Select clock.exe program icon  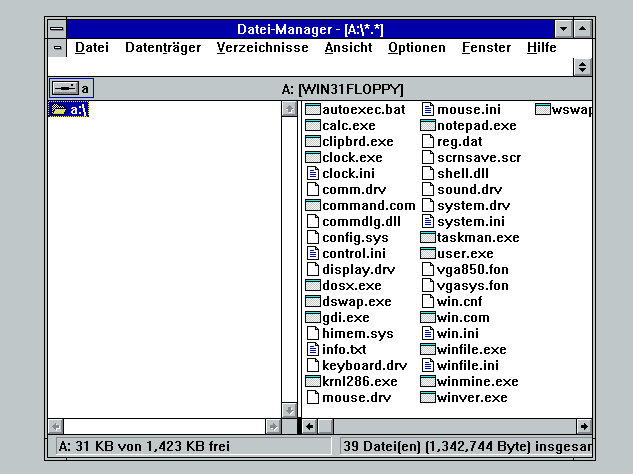(x=313, y=157)
